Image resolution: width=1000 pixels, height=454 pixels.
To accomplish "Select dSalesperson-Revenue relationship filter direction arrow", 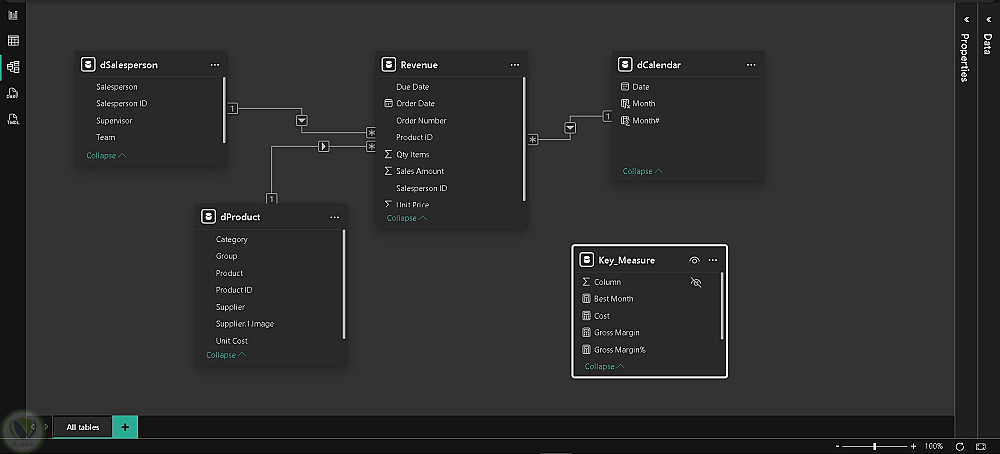I will tap(302, 121).
